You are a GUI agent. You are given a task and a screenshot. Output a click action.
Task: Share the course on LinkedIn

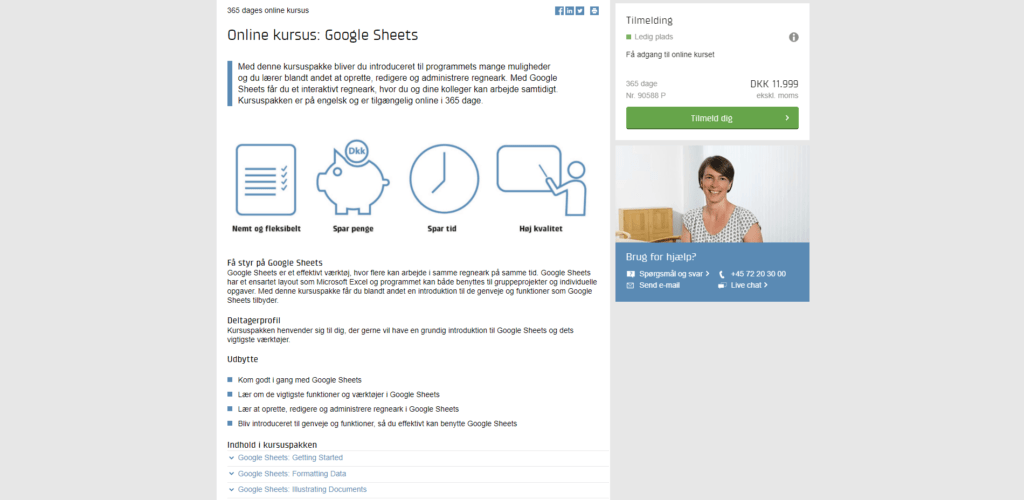click(569, 10)
